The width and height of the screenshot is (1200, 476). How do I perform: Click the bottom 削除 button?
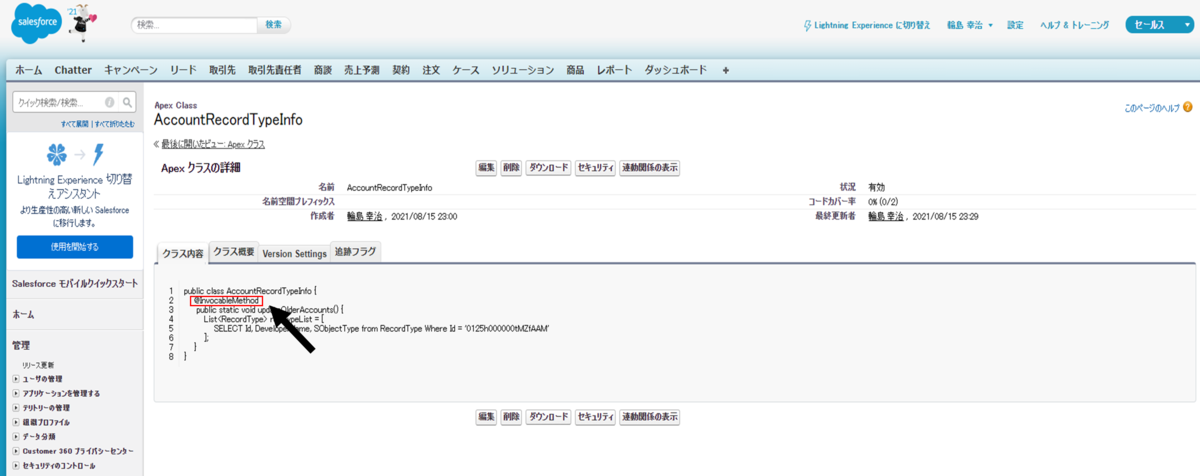pyautogui.click(x=511, y=416)
